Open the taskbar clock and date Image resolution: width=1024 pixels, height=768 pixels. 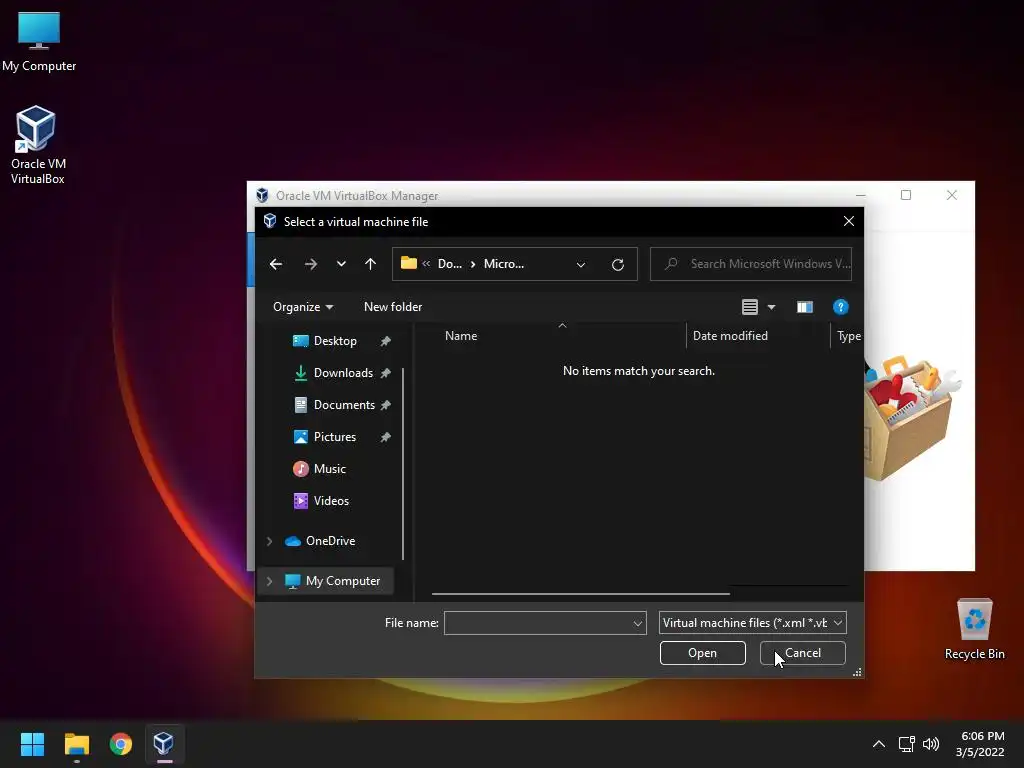coord(980,744)
